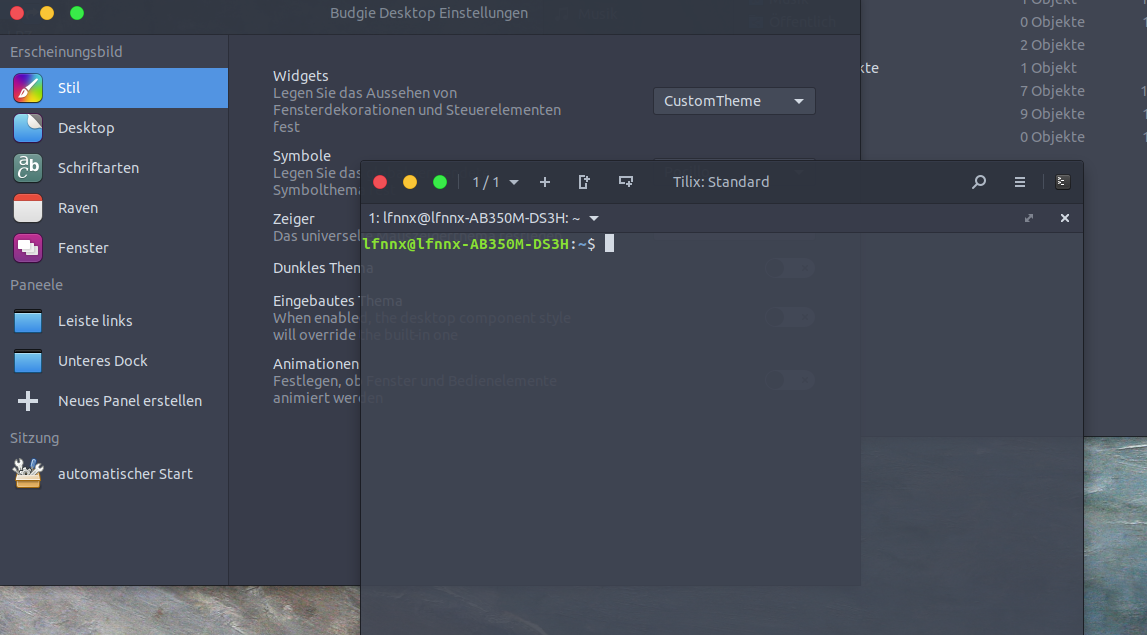The width and height of the screenshot is (1147, 635).
Task: Open the CustomTheme widgets dropdown
Action: coord(733,100)
